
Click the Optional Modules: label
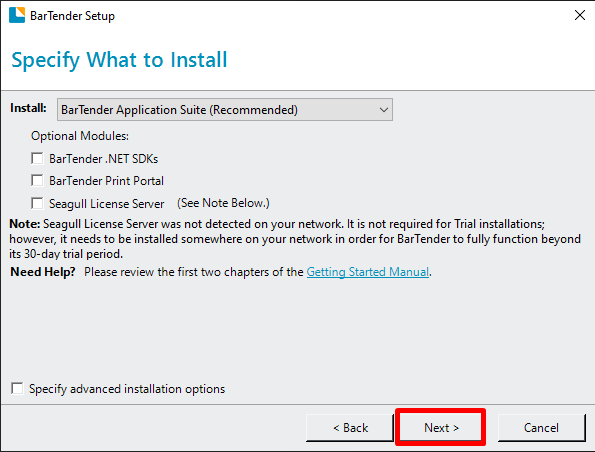80,136
